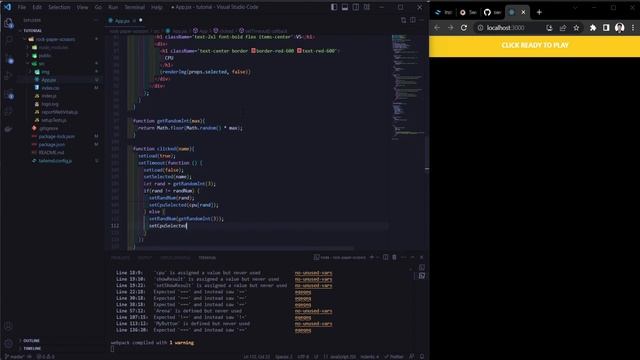This screenshot has width=640, height=360.
Task: Click the open changes editor icon
Action: click(404, 20)
